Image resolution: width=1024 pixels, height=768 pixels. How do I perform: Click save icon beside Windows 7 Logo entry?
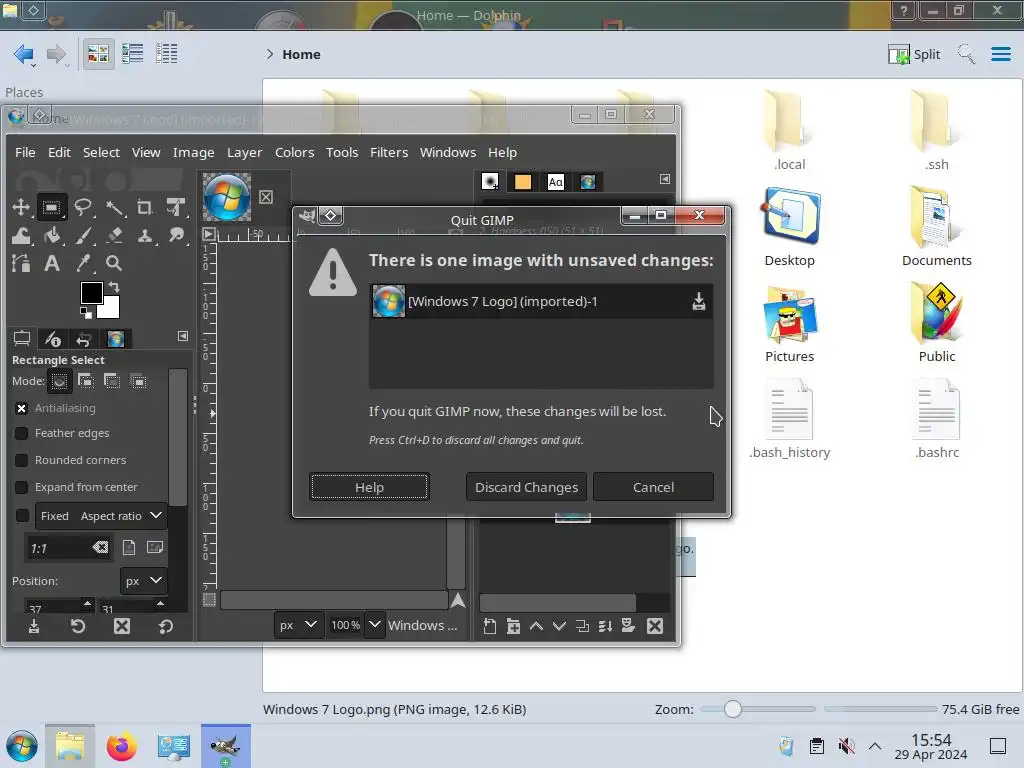(699, 301)
